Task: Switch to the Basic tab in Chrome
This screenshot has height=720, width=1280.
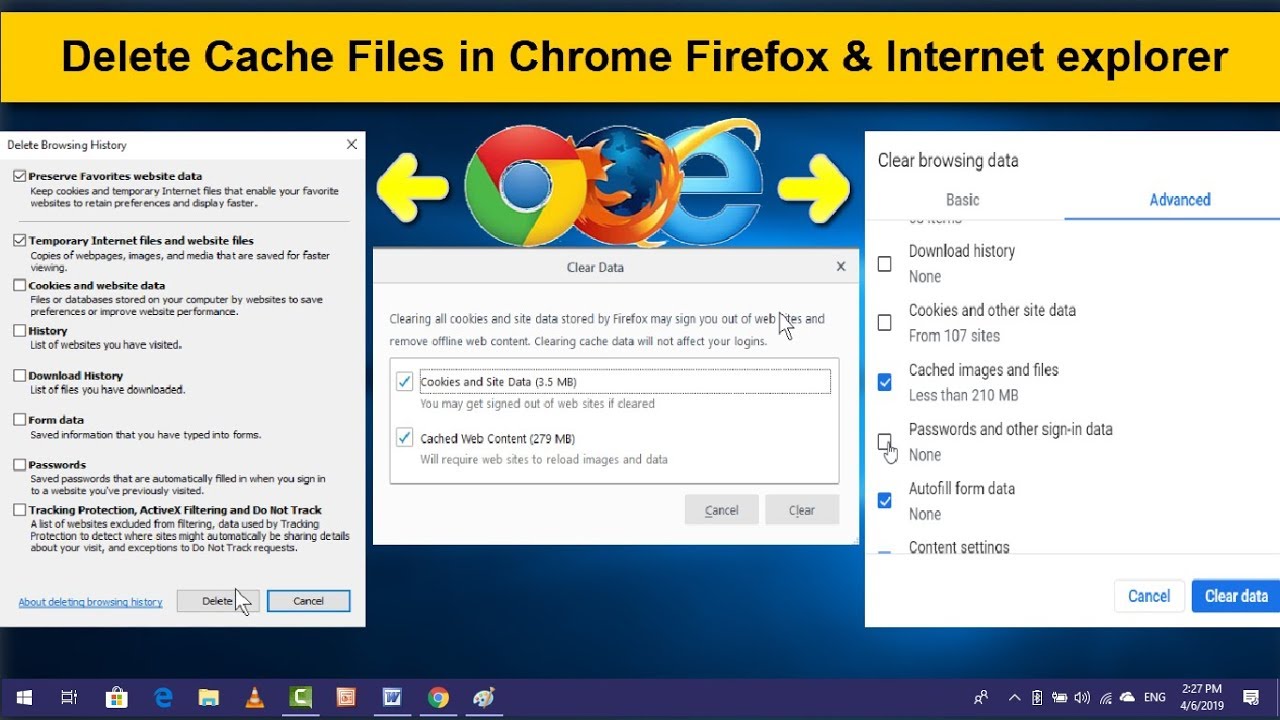Action: (x=963, y=199)
